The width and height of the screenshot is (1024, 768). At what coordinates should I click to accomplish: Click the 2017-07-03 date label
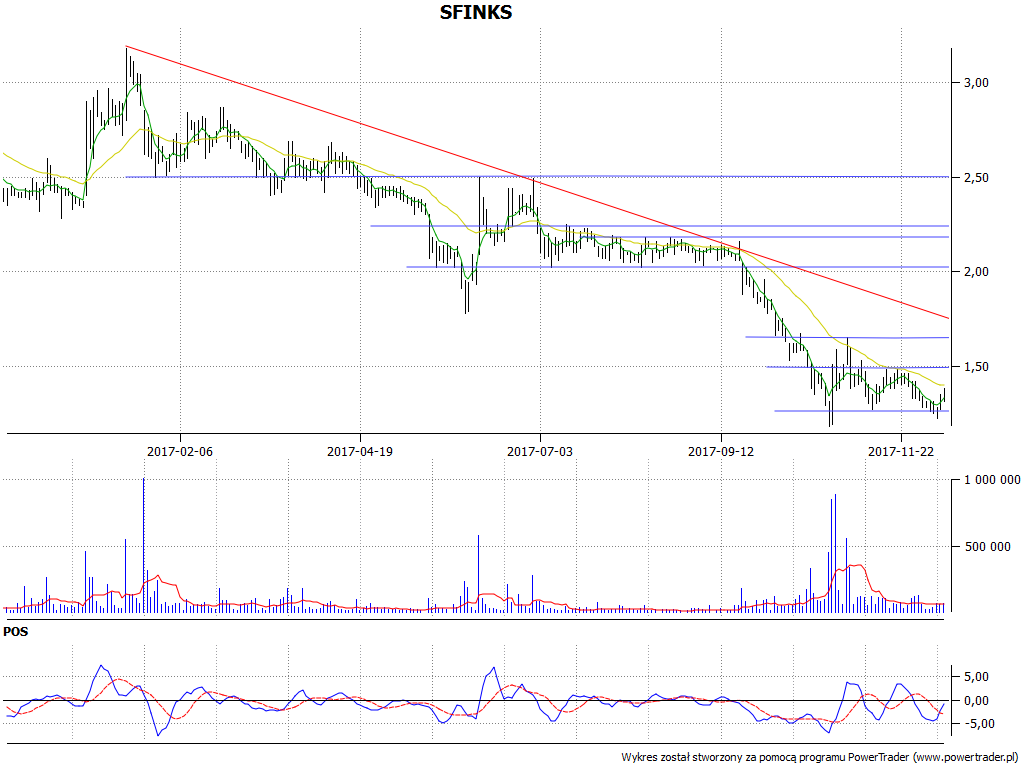tap(540, 452)
